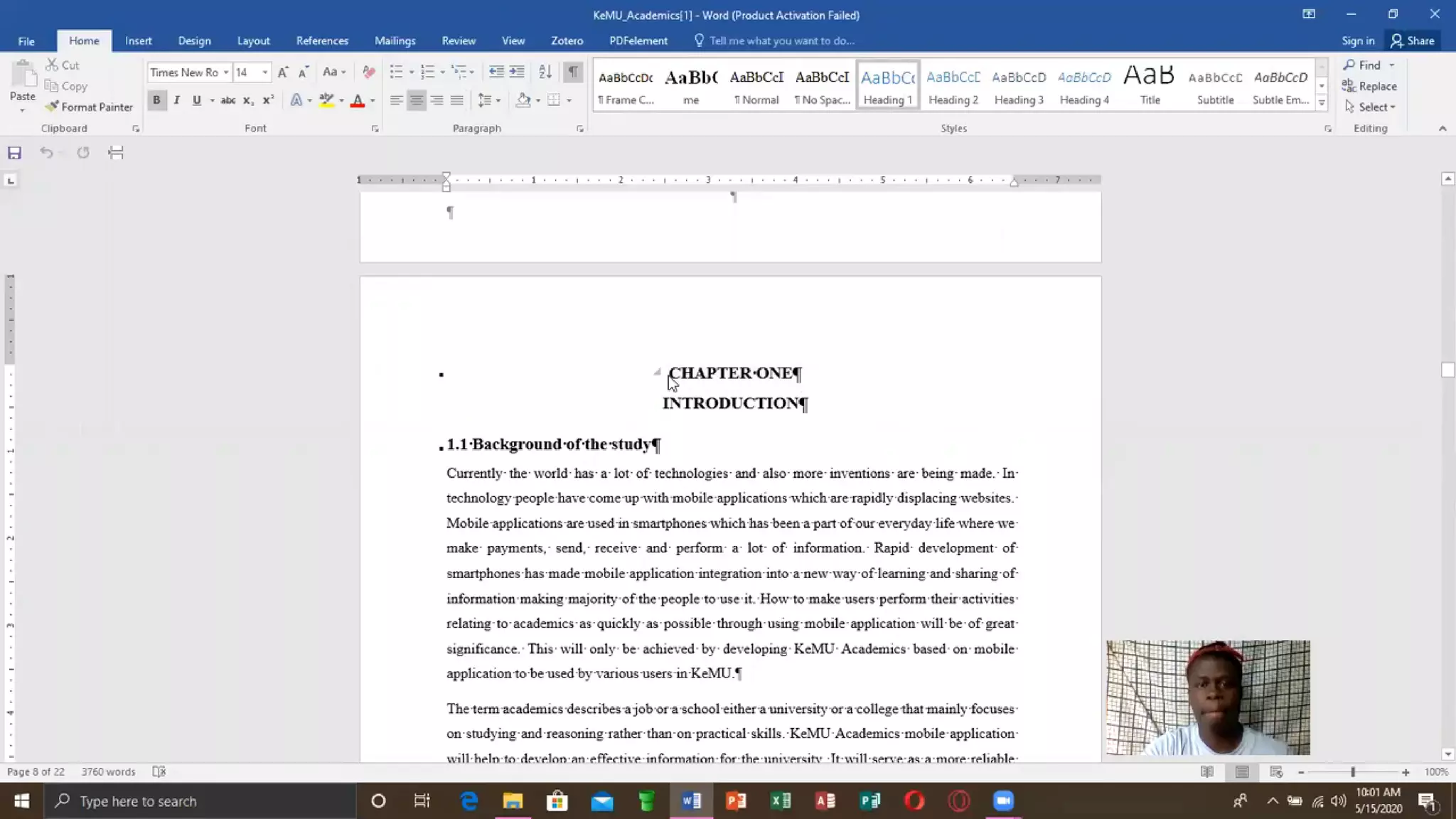Switch to Web Layout view
Image resolution: width=1456 pixels, height=819 pixels.
coord(1276,772)
